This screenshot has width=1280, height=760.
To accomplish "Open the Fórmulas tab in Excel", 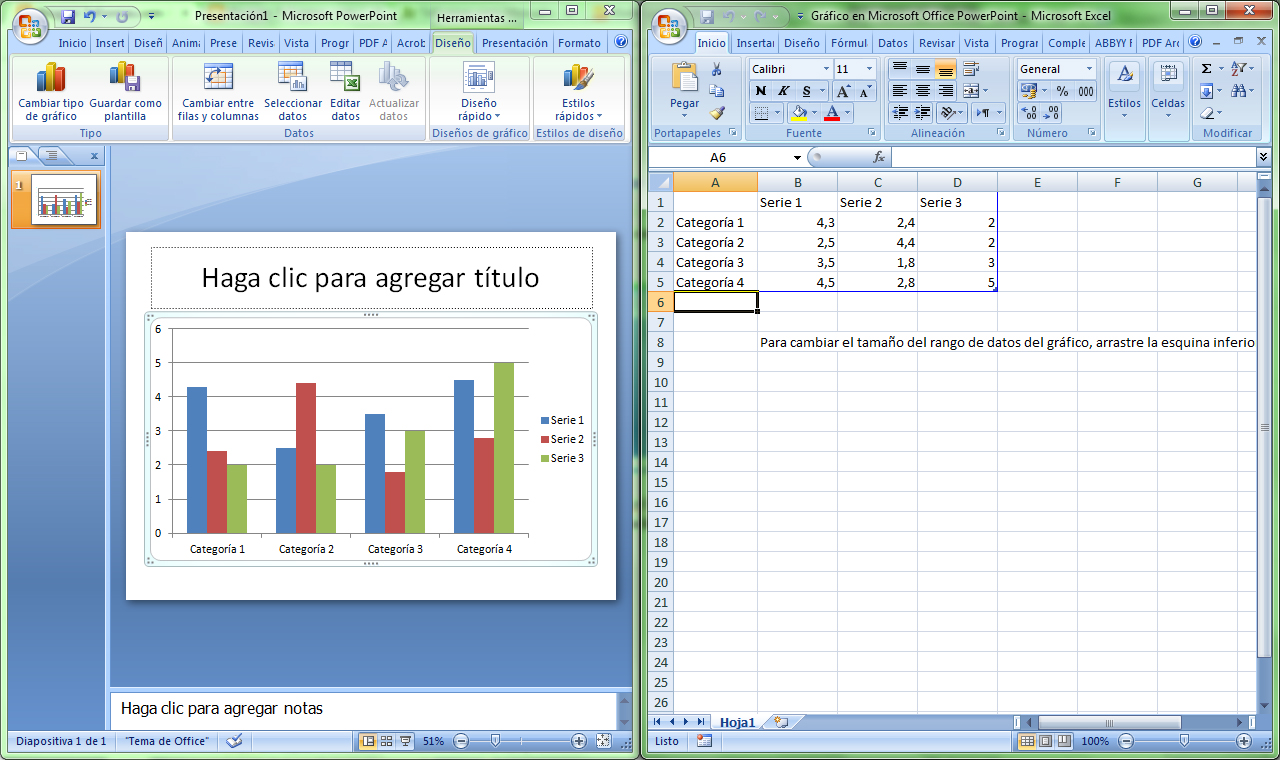I will tap(849, 43).
